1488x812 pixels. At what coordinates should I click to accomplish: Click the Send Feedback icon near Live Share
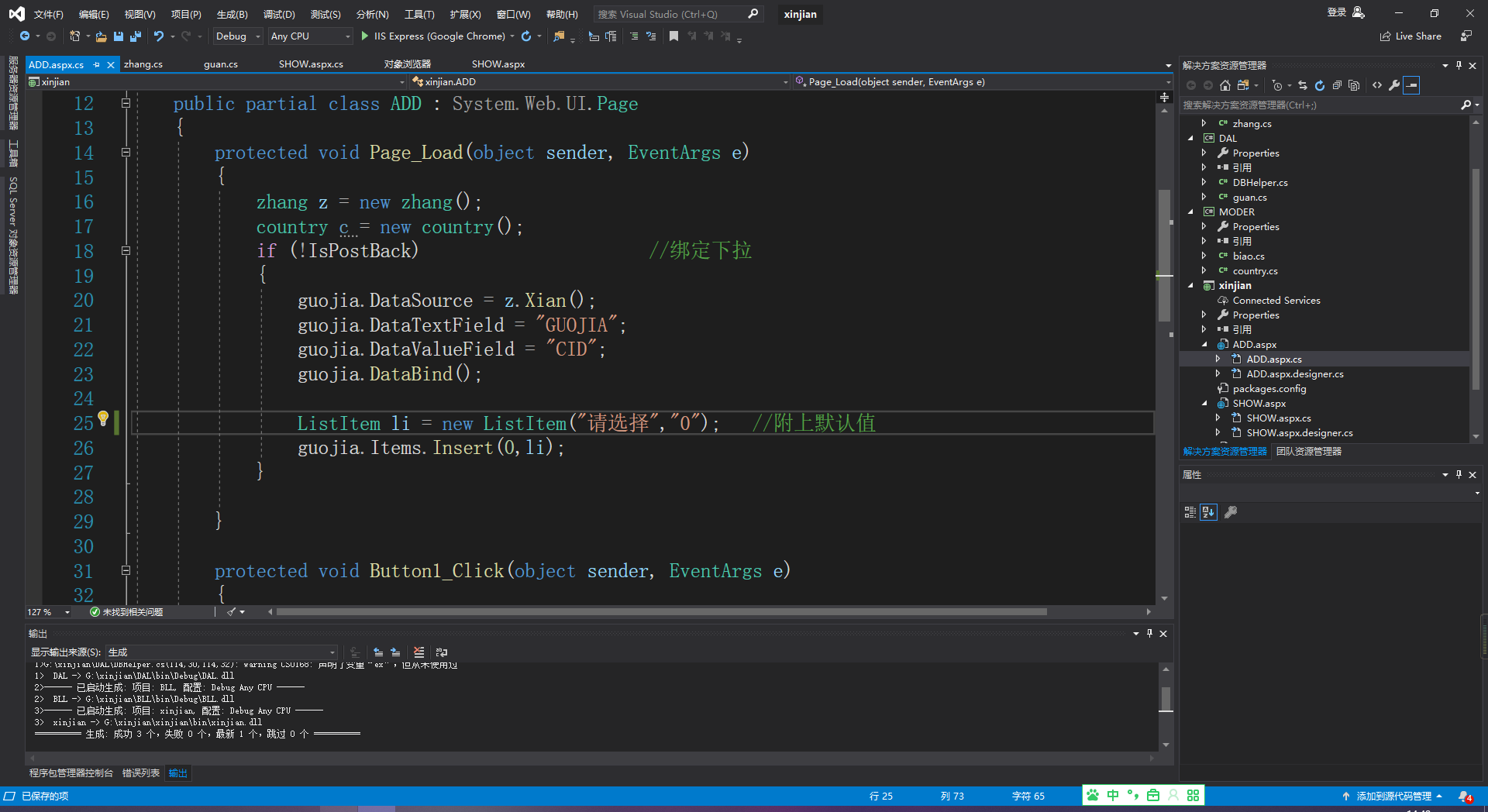click(x=1466, y=36)
